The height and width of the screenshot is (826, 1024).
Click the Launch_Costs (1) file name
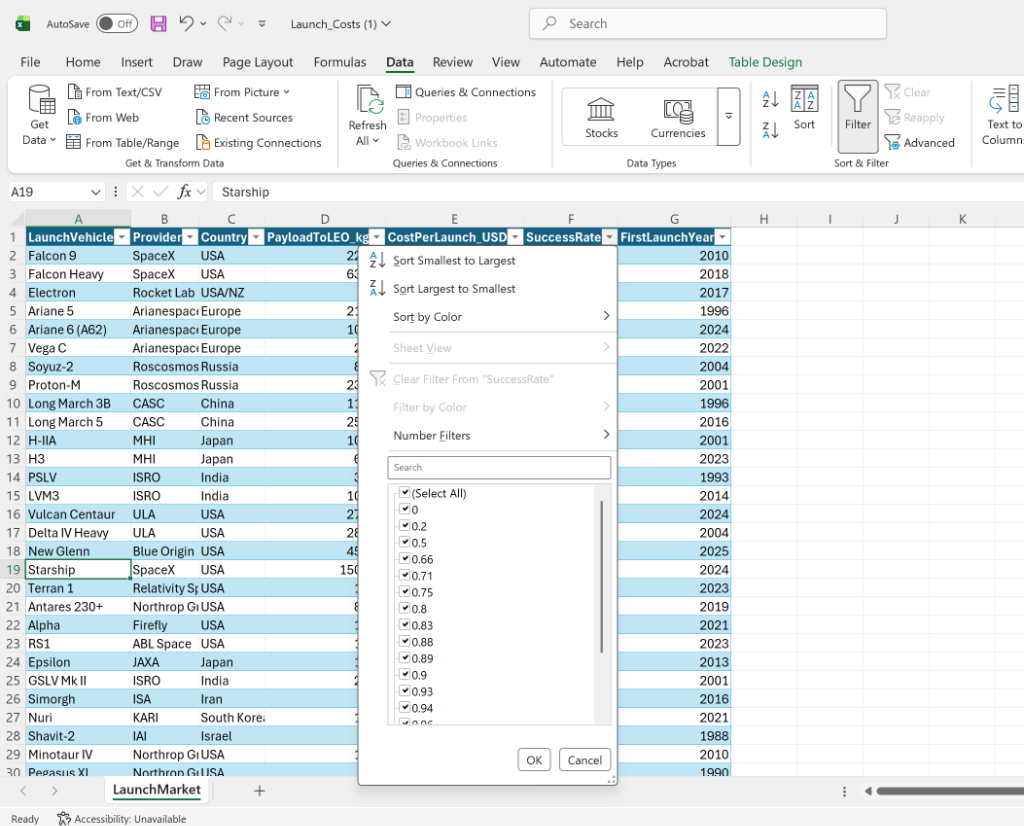pyautogui.click(x=334, y=24)
